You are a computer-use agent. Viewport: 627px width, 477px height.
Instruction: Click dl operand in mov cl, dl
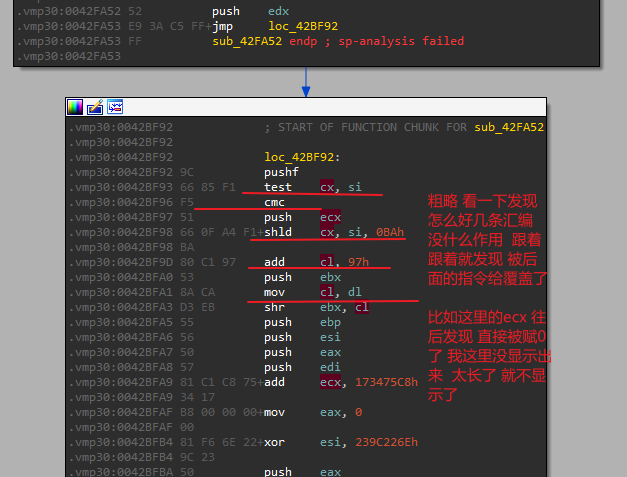tap(355, 292)
